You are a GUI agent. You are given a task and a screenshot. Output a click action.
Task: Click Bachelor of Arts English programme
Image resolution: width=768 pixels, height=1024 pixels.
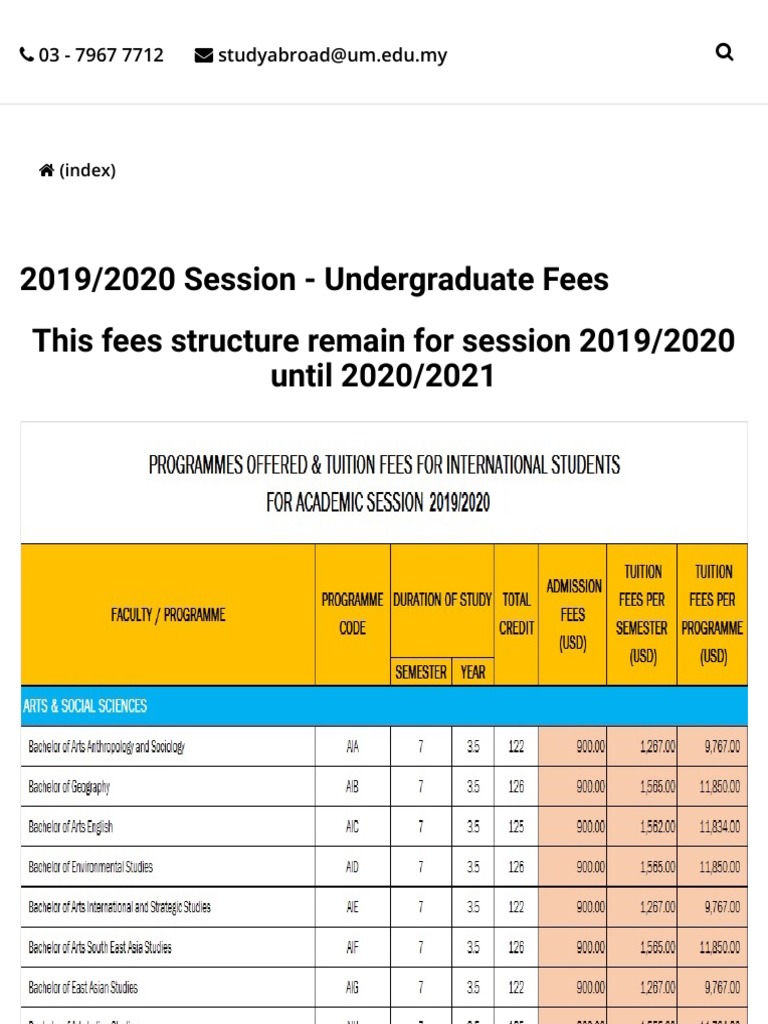point(71,827)
